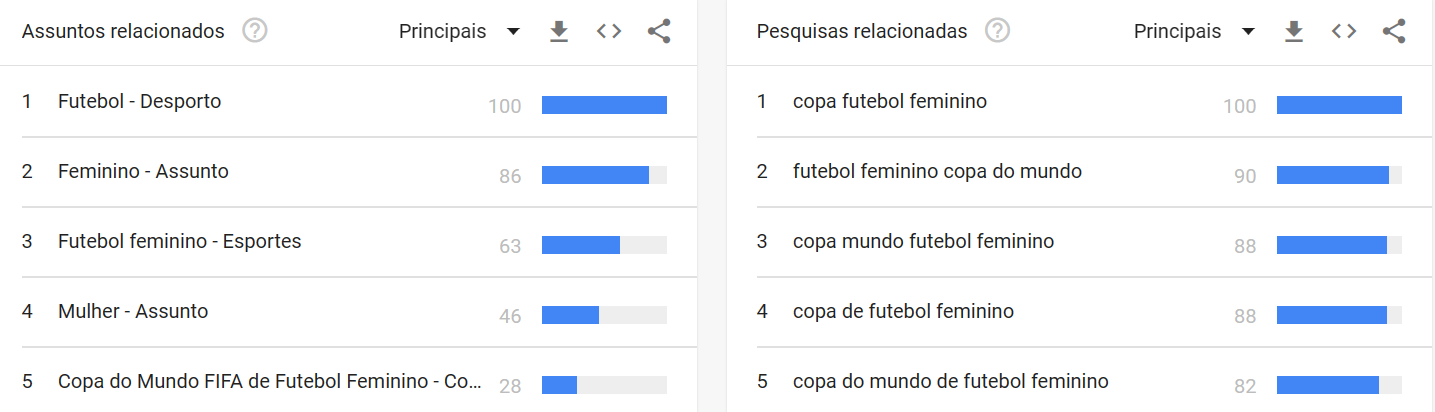This screenshot has height=412, width=1435.
Task: Share the Pesquisas relacionadas card
Action: click(1394, 32)
